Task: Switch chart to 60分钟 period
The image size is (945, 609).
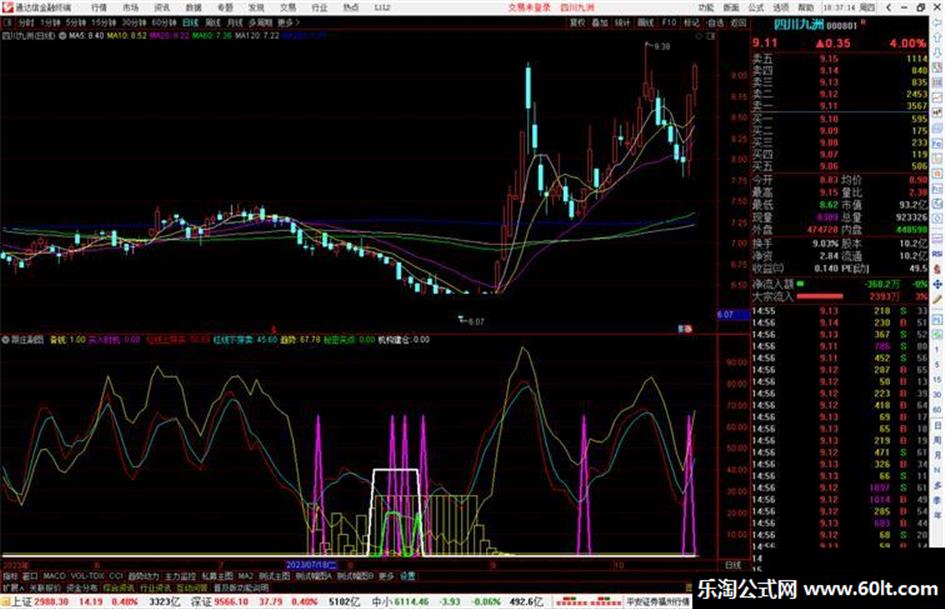Action: (163, 22)
